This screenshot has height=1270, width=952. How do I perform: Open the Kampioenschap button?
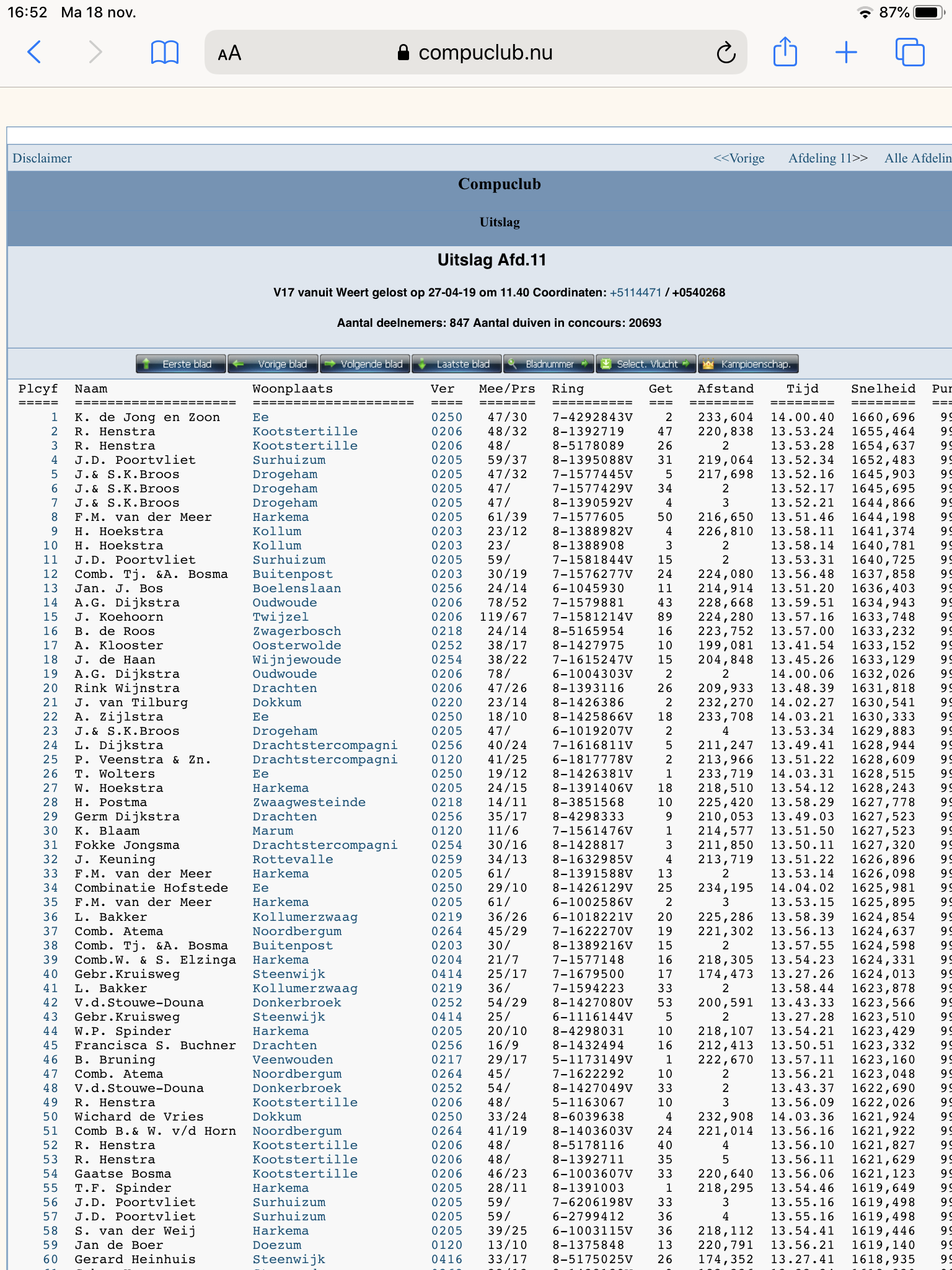[x=748, y=364]
